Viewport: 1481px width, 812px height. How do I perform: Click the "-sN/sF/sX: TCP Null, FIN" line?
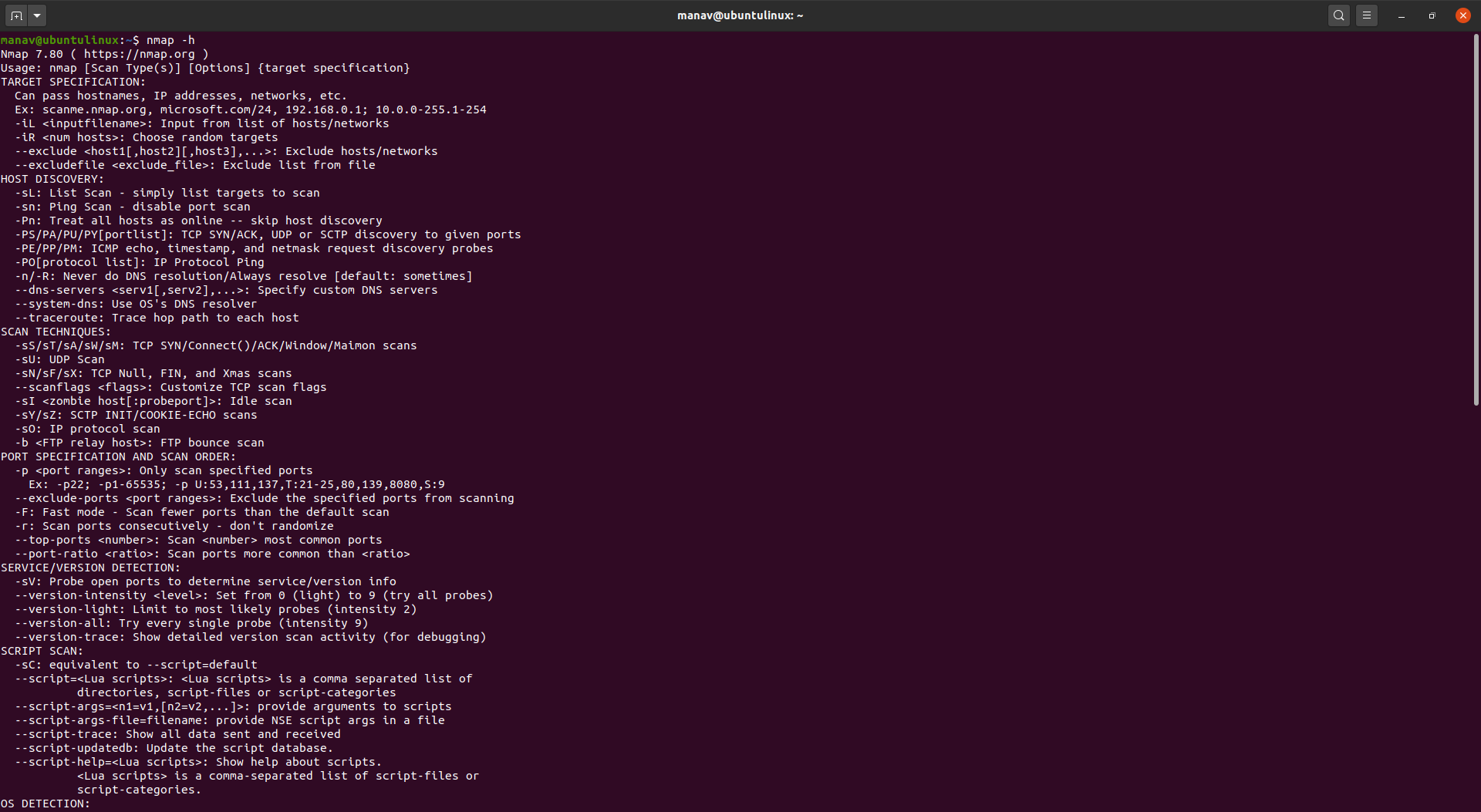(153, 373)
